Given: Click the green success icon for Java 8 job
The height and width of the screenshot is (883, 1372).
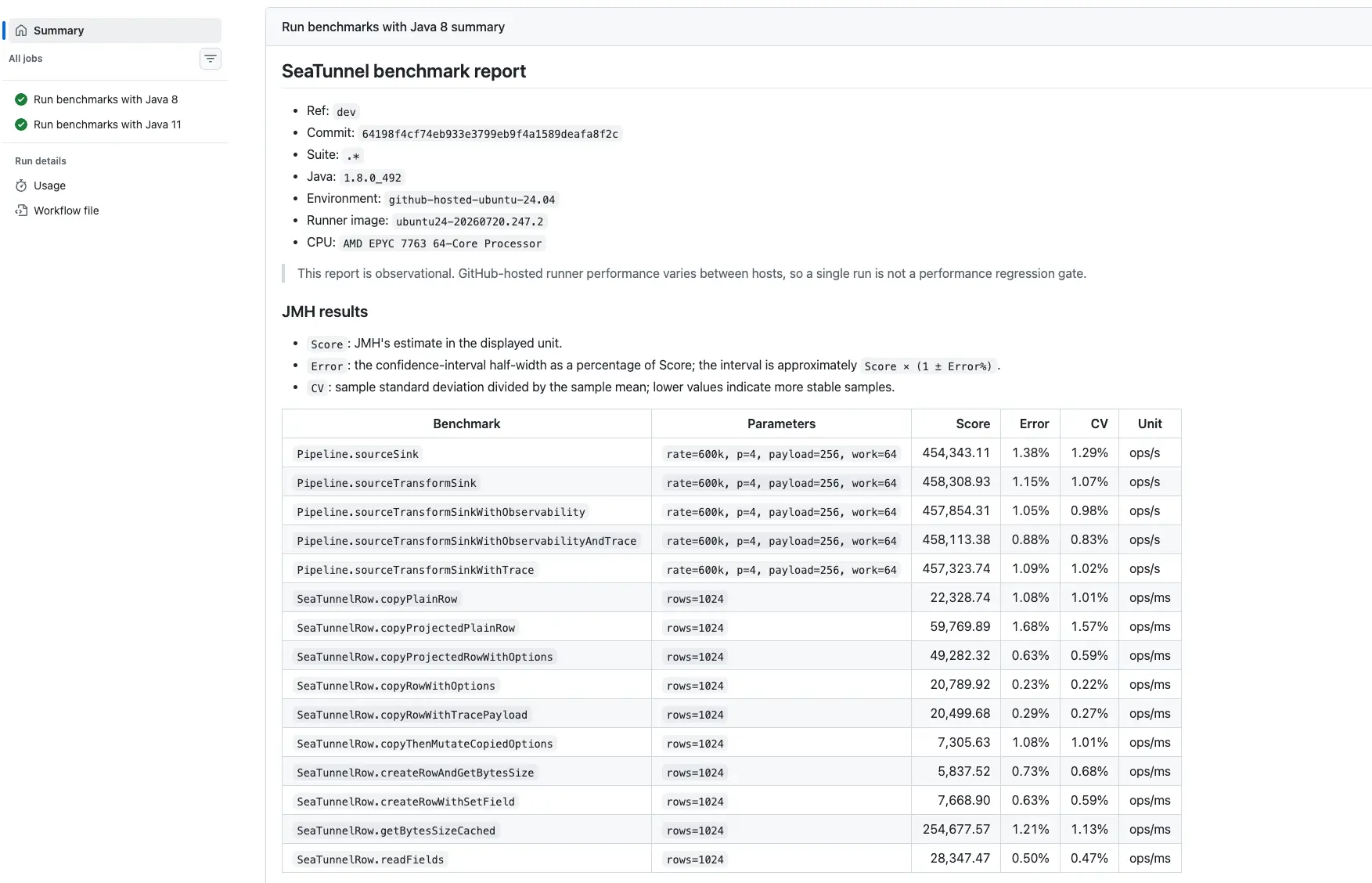Looking at the screenshot, I should tap(21, 99).
